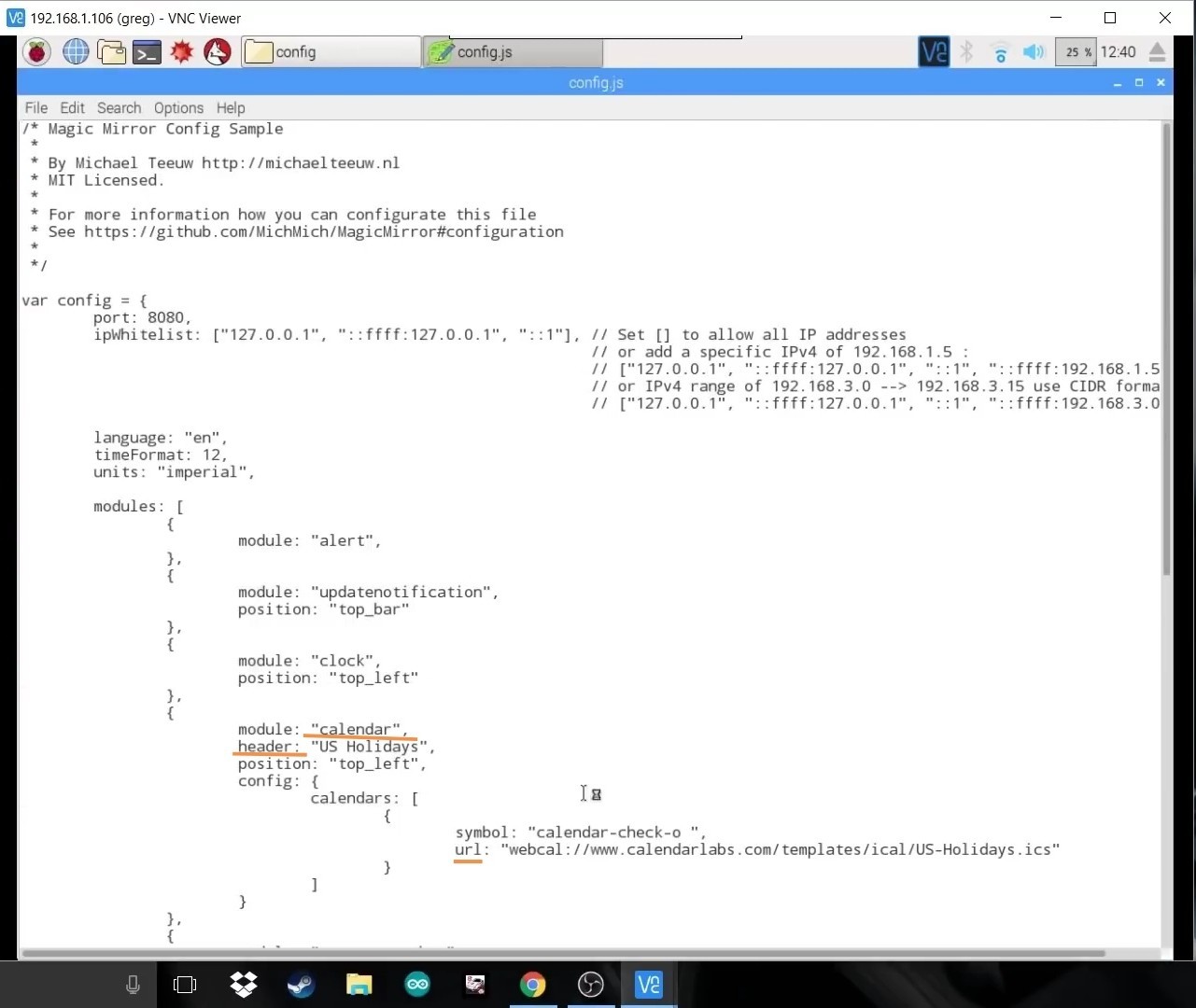
Task: Click the timeFormat: 12 line
Action: (x=161, y=455)
